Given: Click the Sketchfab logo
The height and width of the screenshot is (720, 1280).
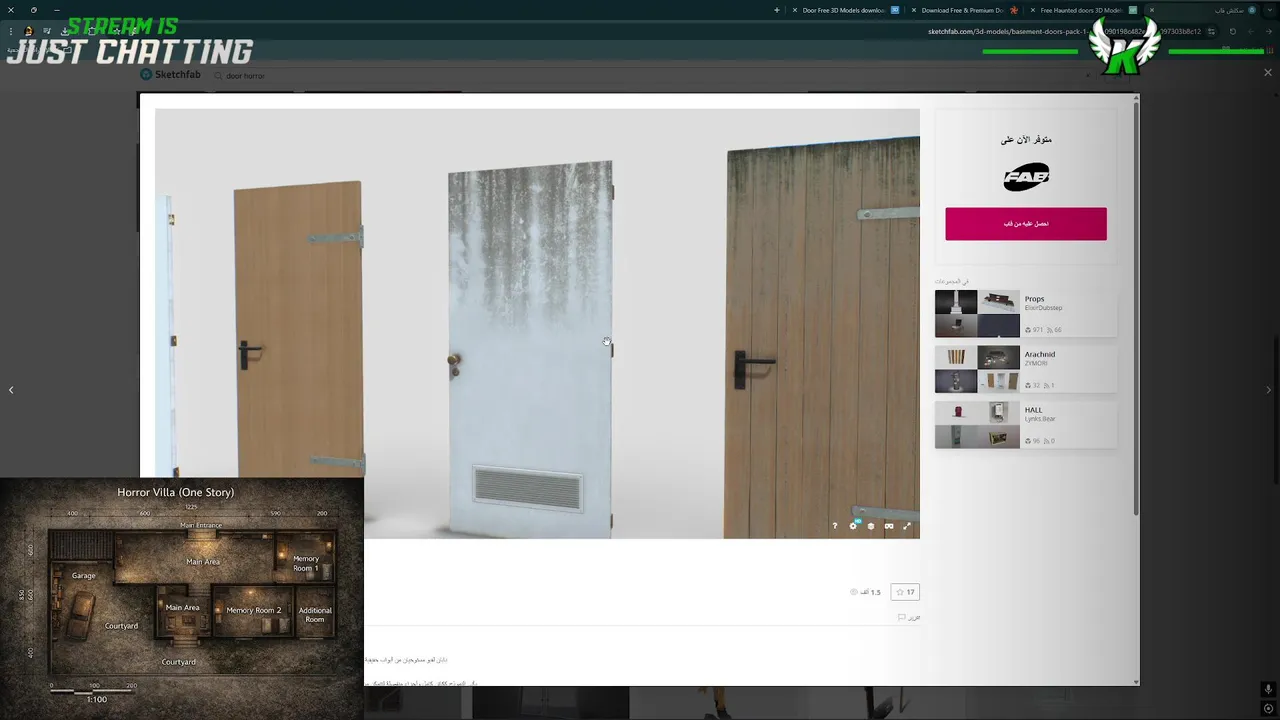Looking at the screenshot, I should click(171, 75).
